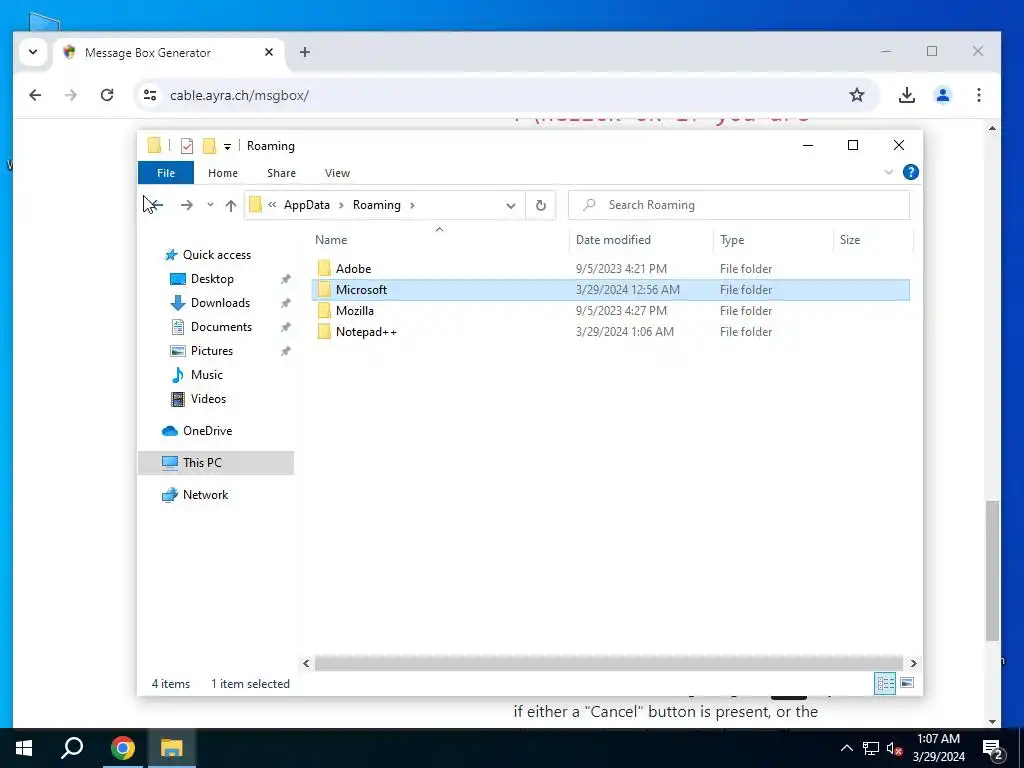1024x768 pixels.
Task: View site information in Chrome address bar
Action: click(150, 95)
